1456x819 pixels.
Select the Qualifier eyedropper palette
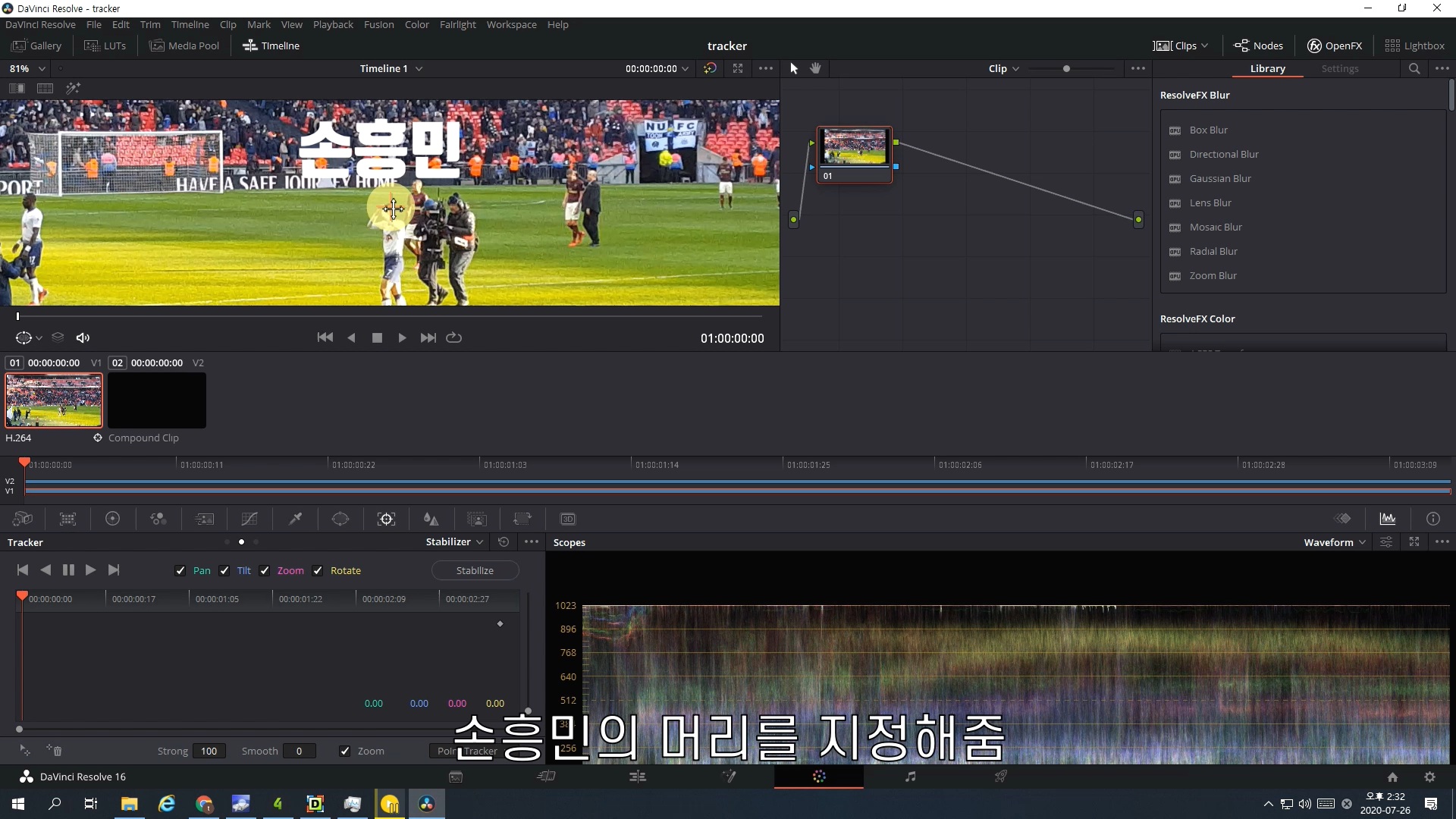coord(295,519)
